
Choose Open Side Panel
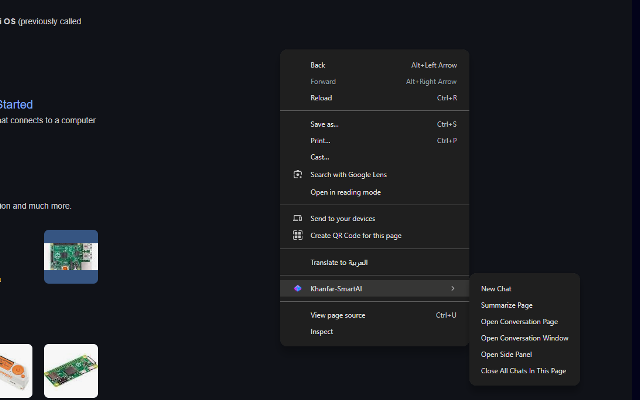point(507,354)
